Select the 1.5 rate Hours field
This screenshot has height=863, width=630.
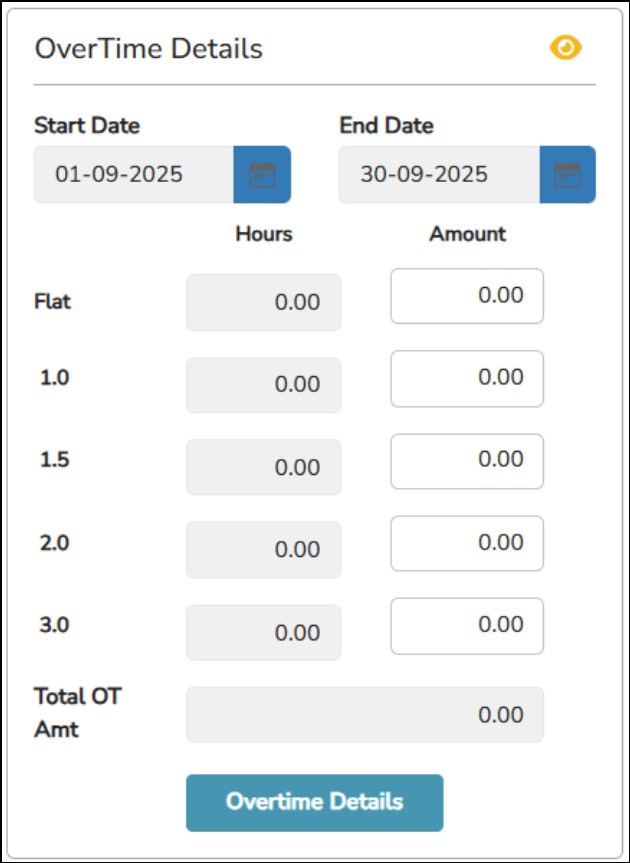[x=263, y=467]
